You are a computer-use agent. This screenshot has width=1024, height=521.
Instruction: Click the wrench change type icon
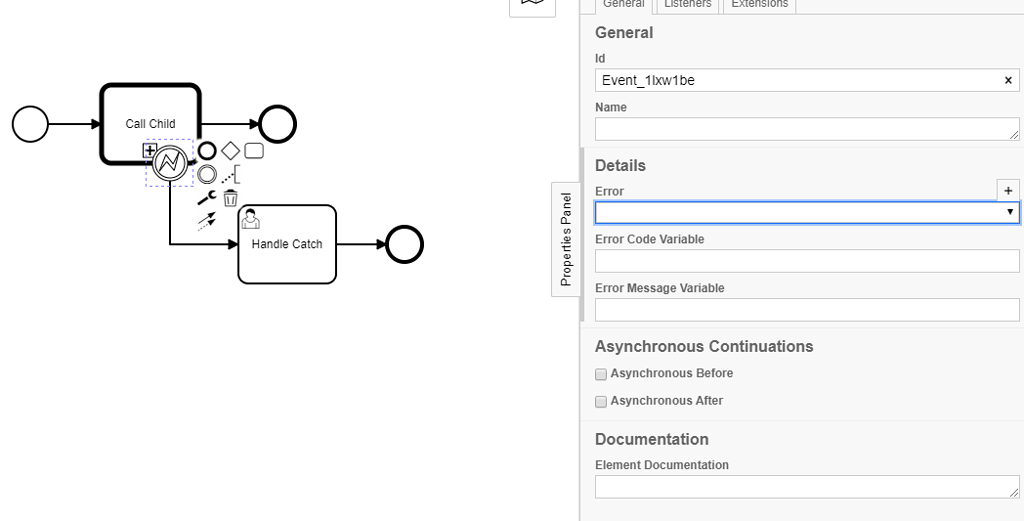coord(207,198)
